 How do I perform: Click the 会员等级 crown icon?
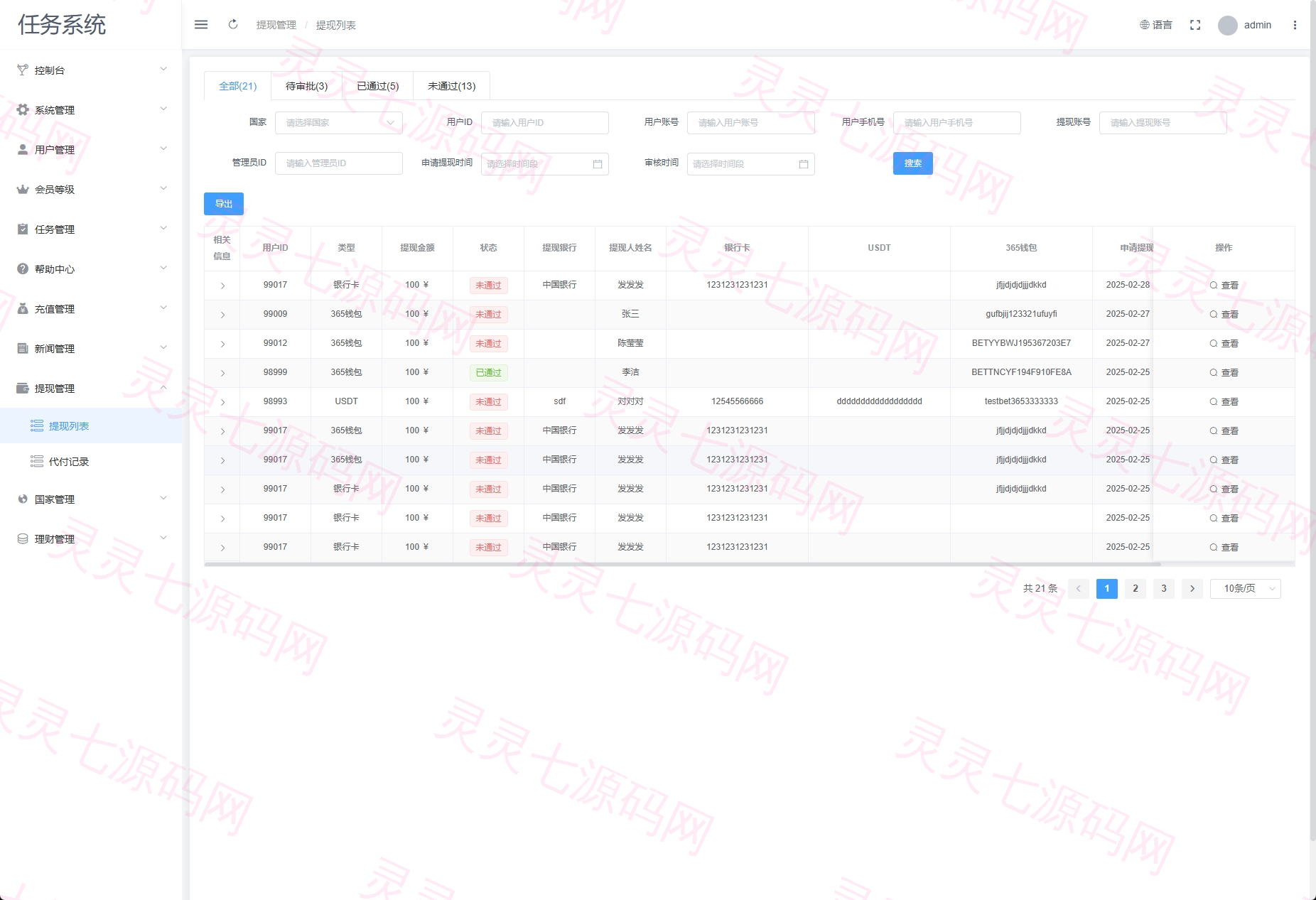point(23,189)
